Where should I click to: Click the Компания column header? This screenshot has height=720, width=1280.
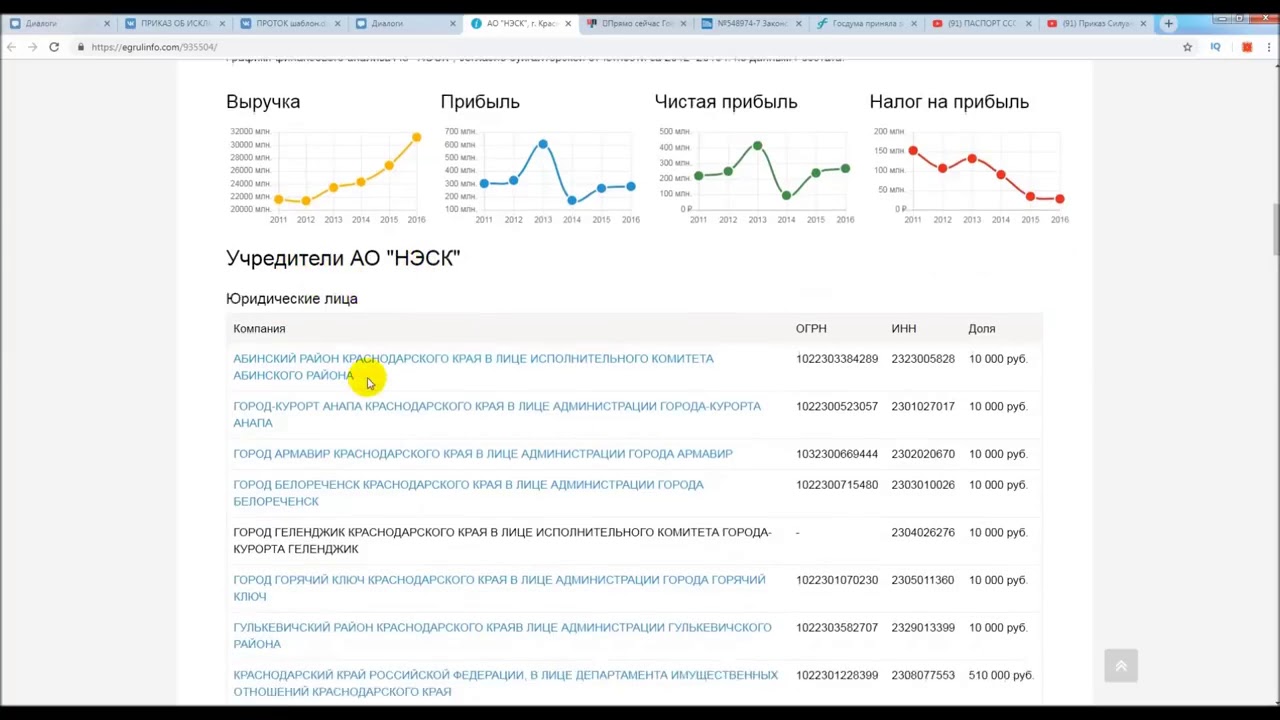pos(259,329)
